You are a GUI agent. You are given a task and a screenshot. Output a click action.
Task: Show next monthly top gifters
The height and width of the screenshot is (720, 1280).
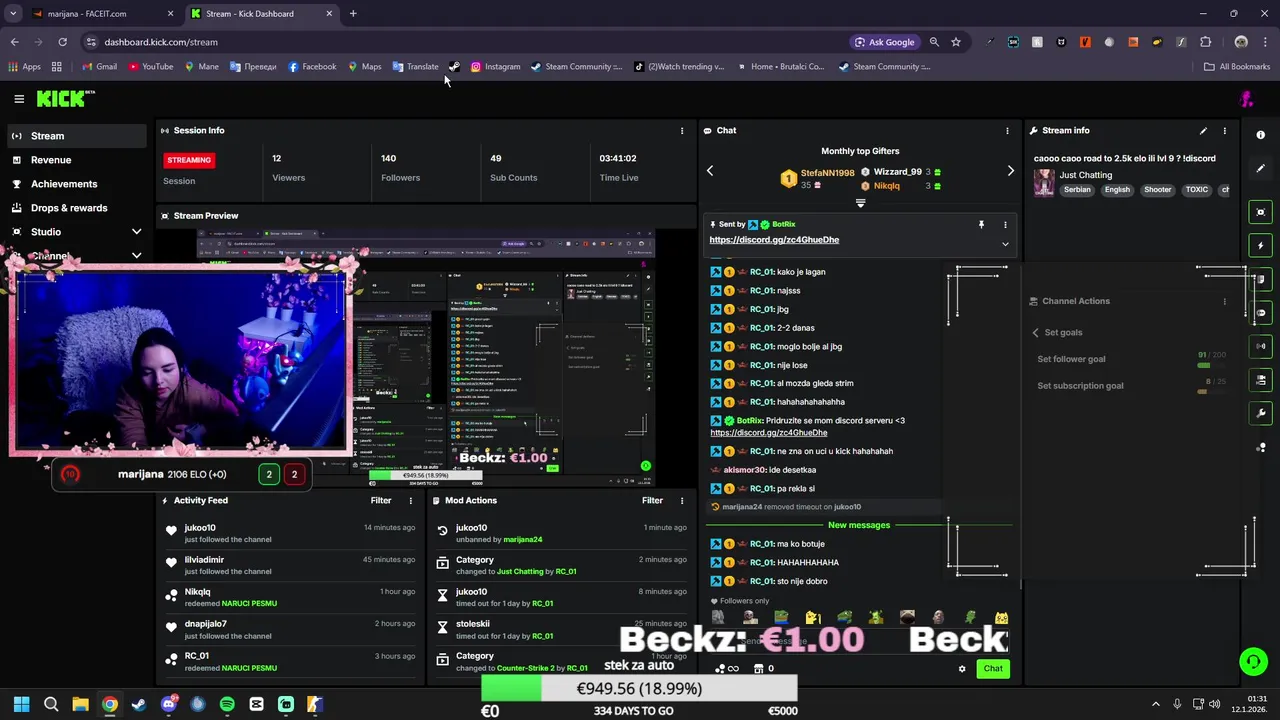[x=1010, y=171]
